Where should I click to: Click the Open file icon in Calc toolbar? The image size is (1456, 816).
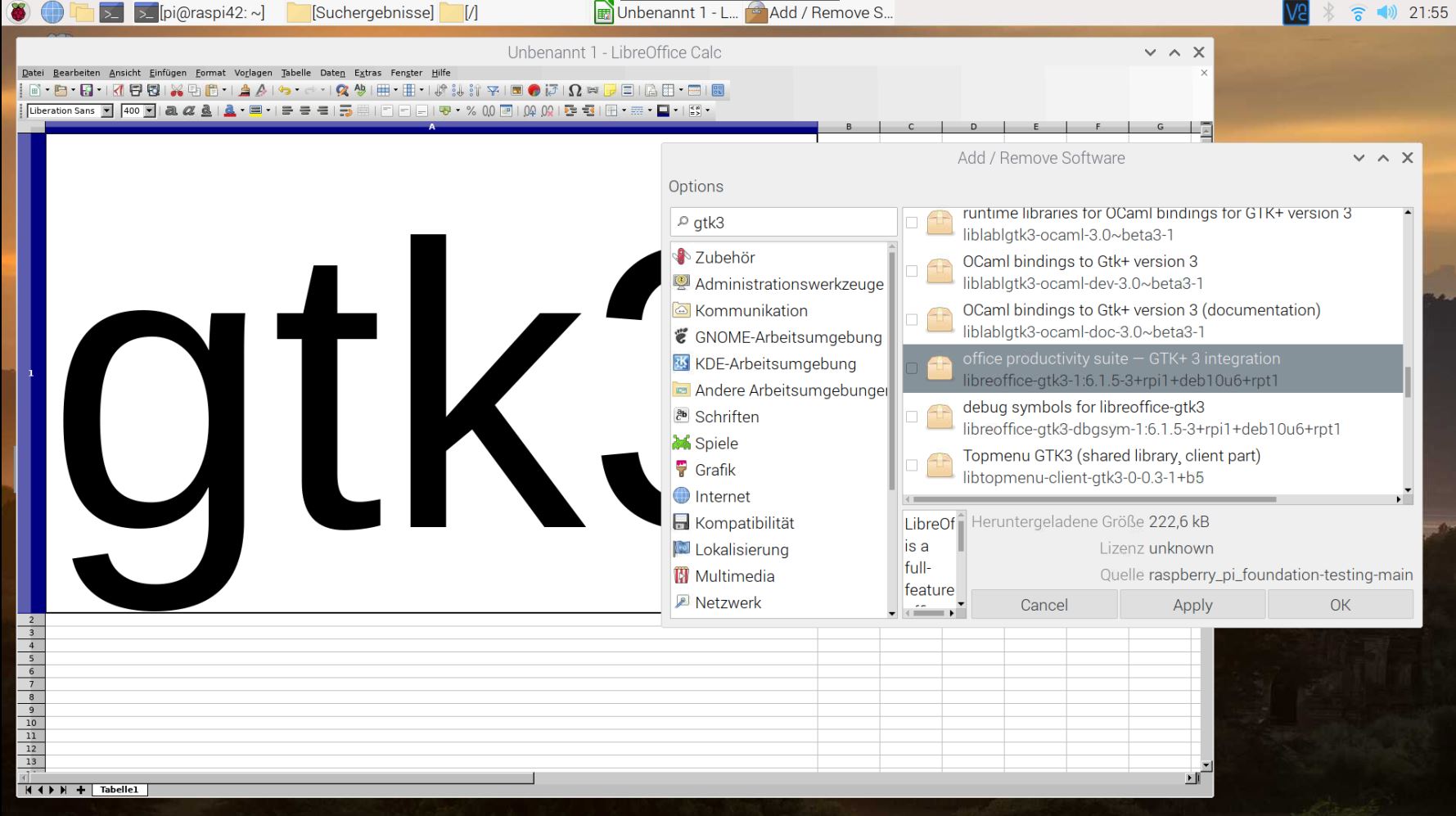click(x=61, y=90)
